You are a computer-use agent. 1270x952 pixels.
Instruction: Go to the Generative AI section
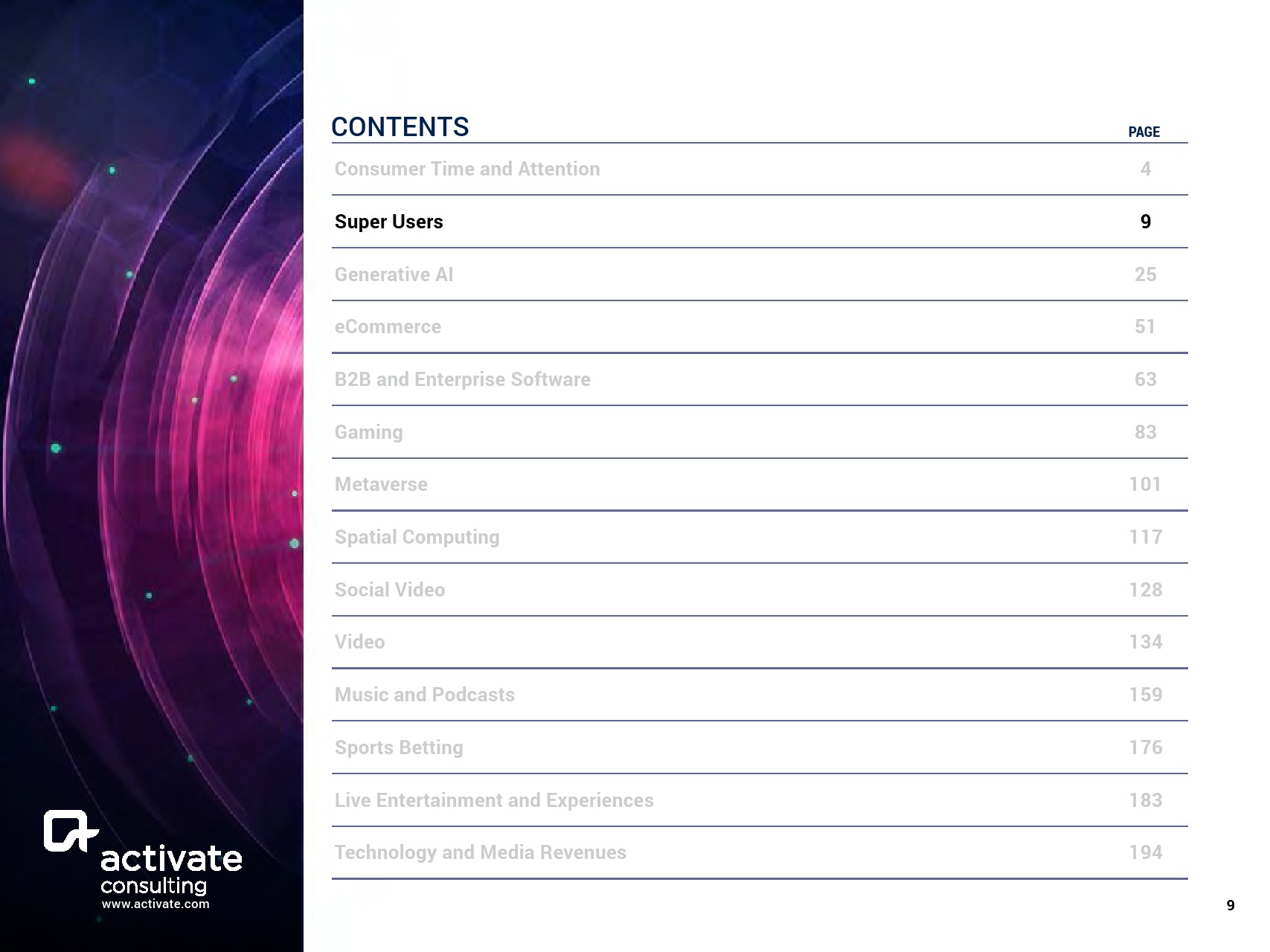coord(394,274)
